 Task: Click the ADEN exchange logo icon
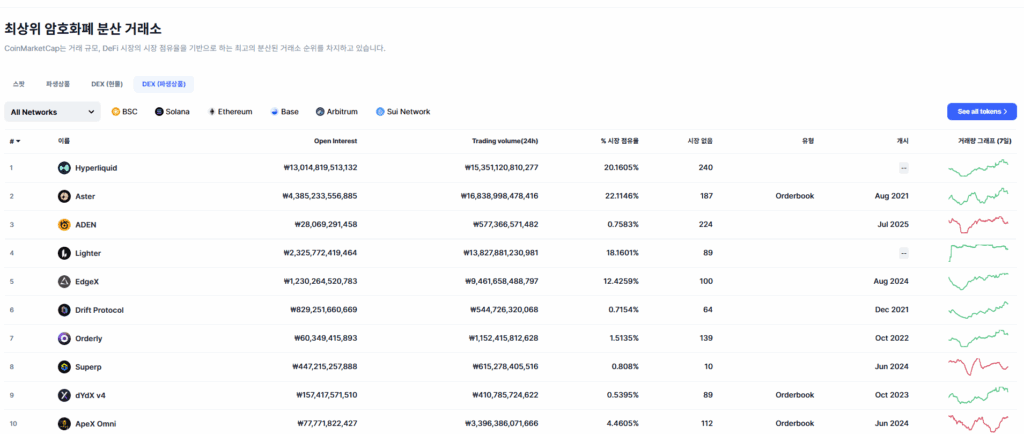(65, 225)
